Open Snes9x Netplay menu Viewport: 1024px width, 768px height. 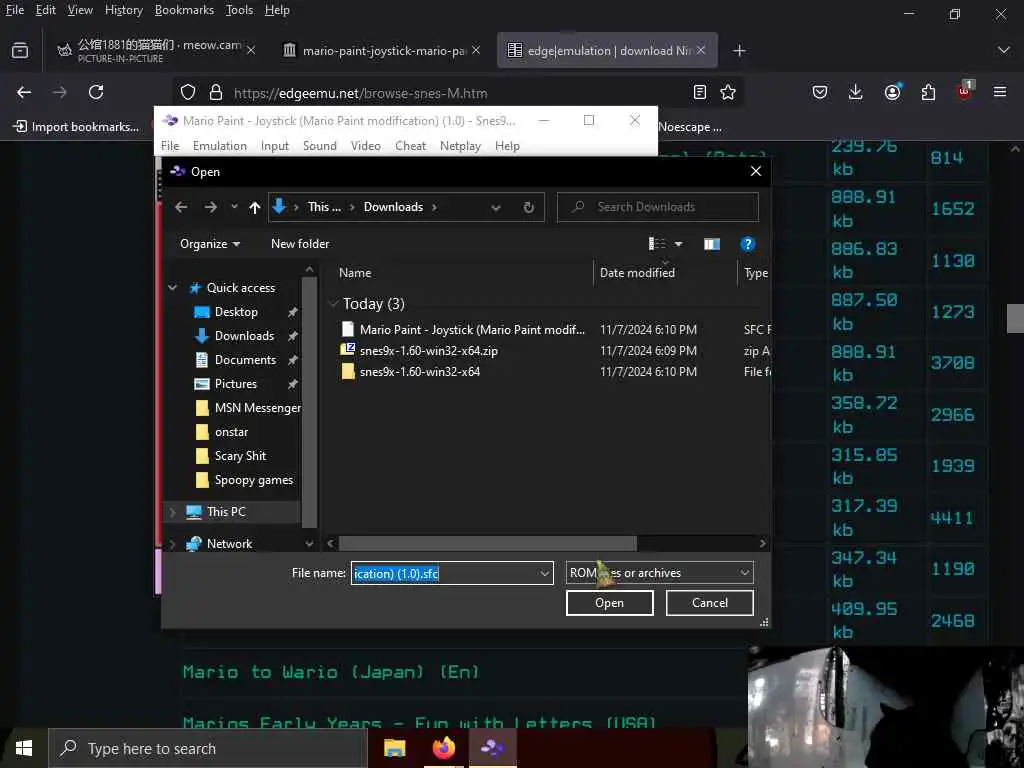tap(460, 146)
